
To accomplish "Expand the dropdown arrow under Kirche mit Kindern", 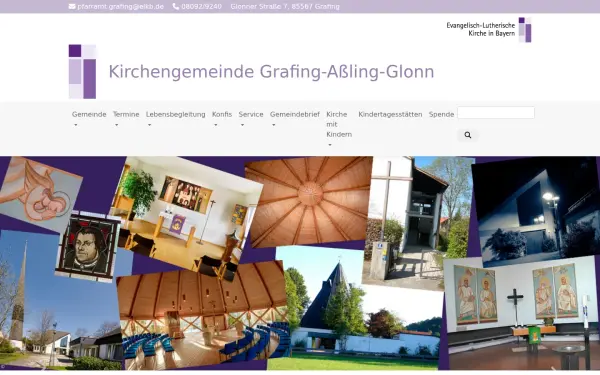I will coord(330,145).
